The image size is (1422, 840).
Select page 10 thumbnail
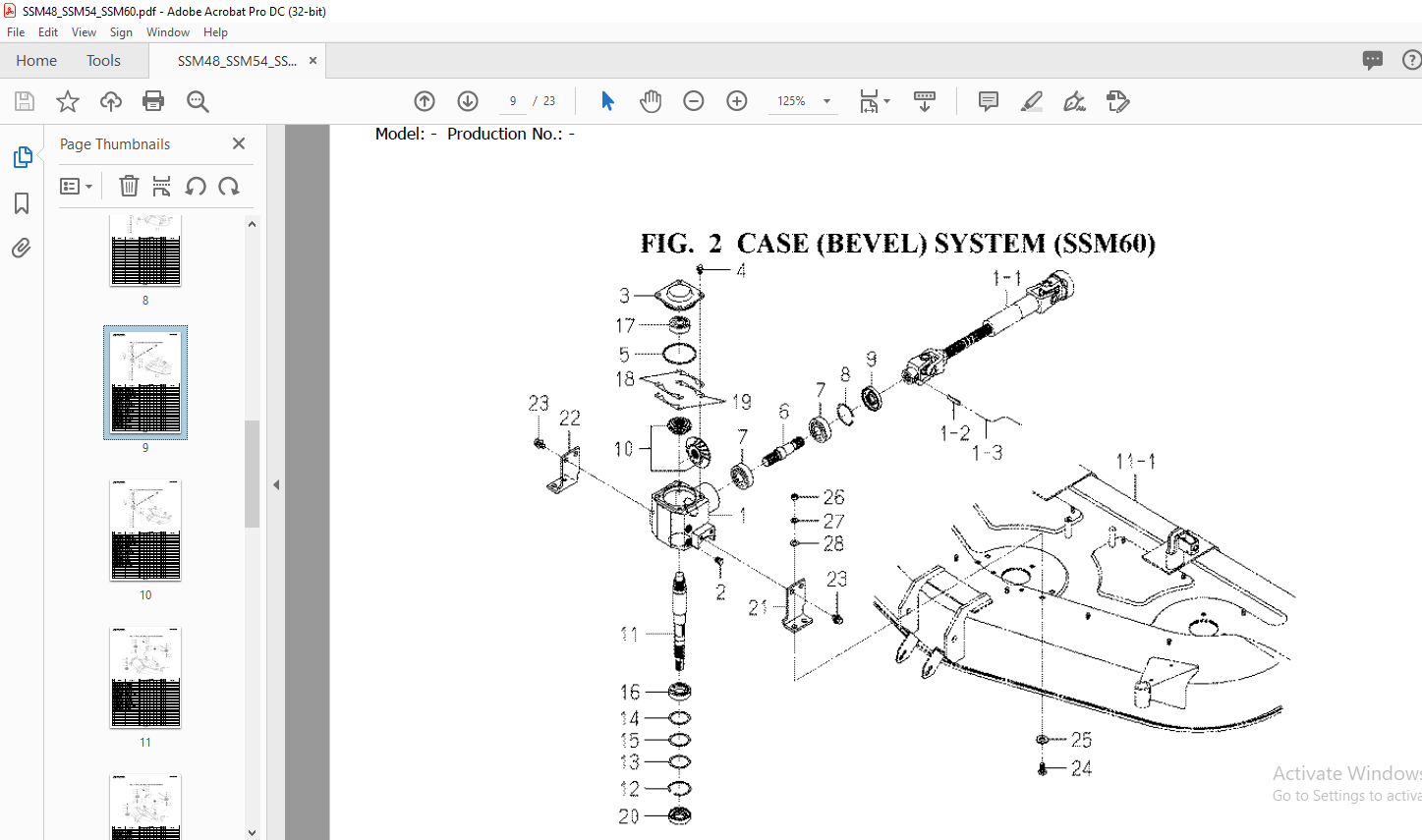click(x=145, y=531)
